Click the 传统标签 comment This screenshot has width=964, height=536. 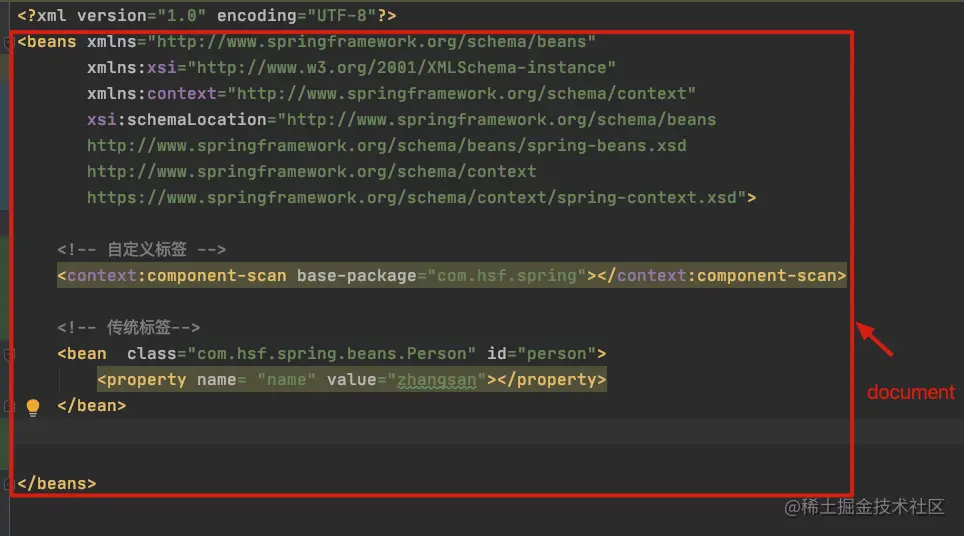128,328
